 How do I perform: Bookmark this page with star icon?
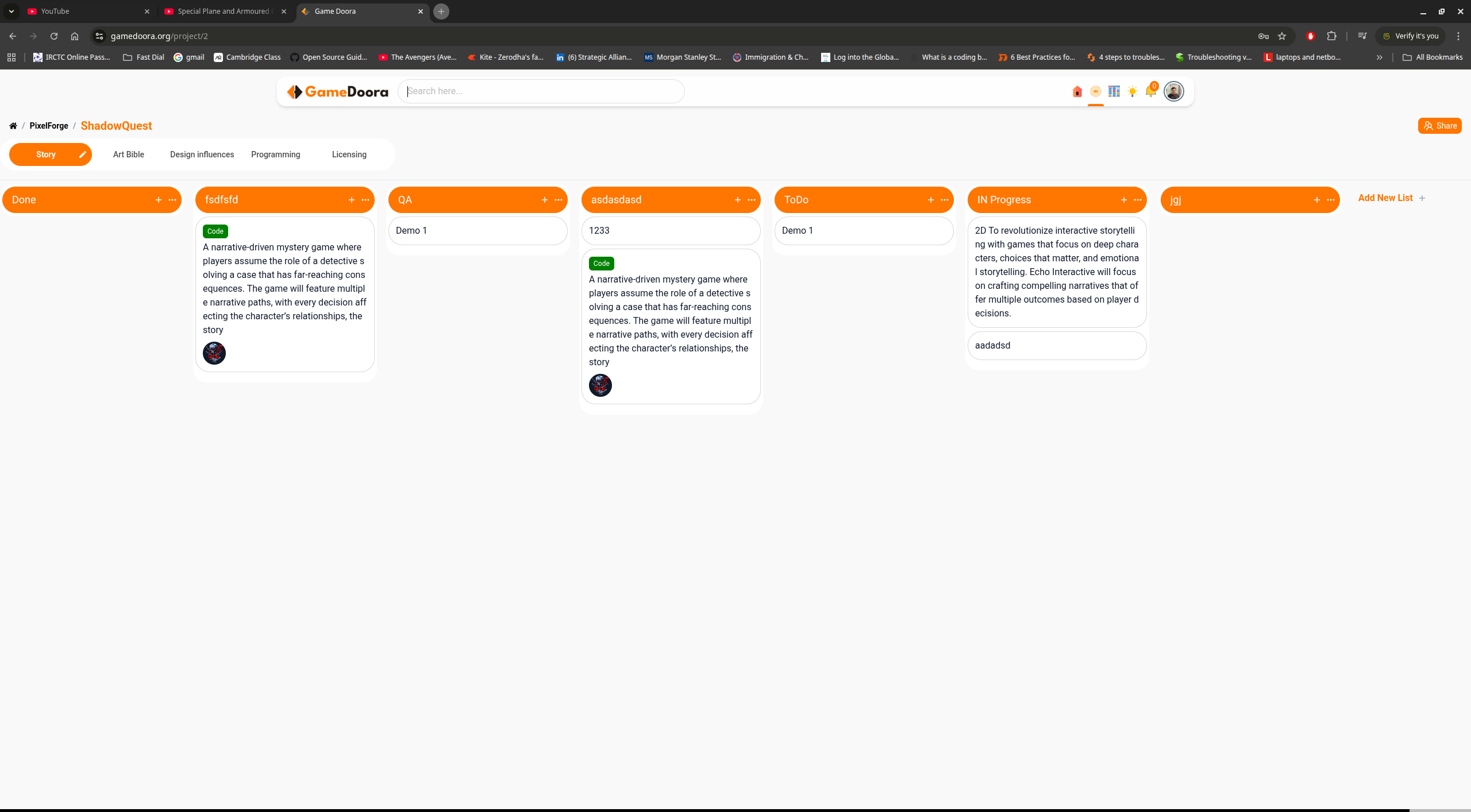(x=1282, y=36)
